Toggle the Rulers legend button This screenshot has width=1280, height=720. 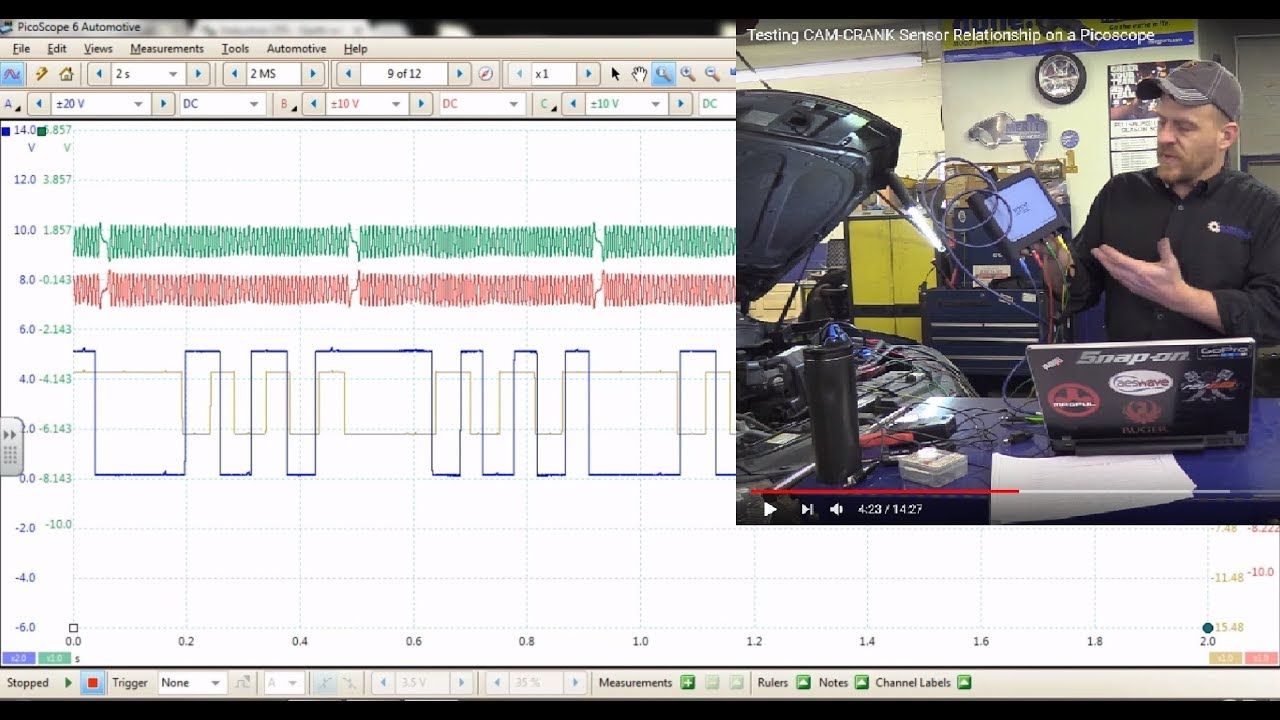pos(803,683)
